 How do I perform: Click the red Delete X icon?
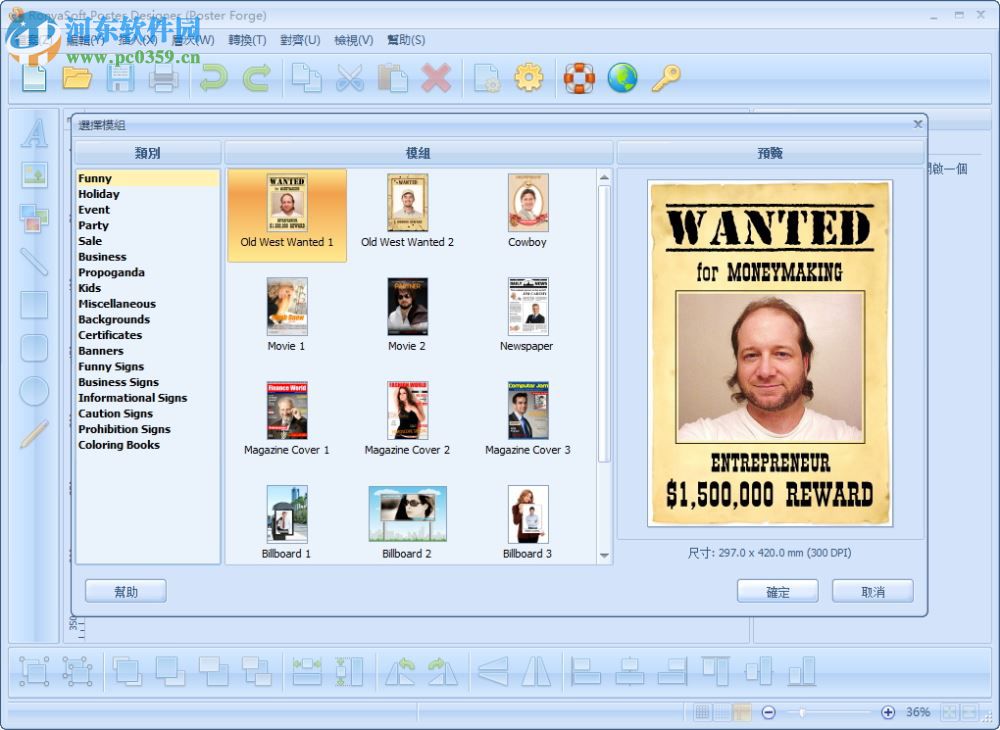click(436, 78)
